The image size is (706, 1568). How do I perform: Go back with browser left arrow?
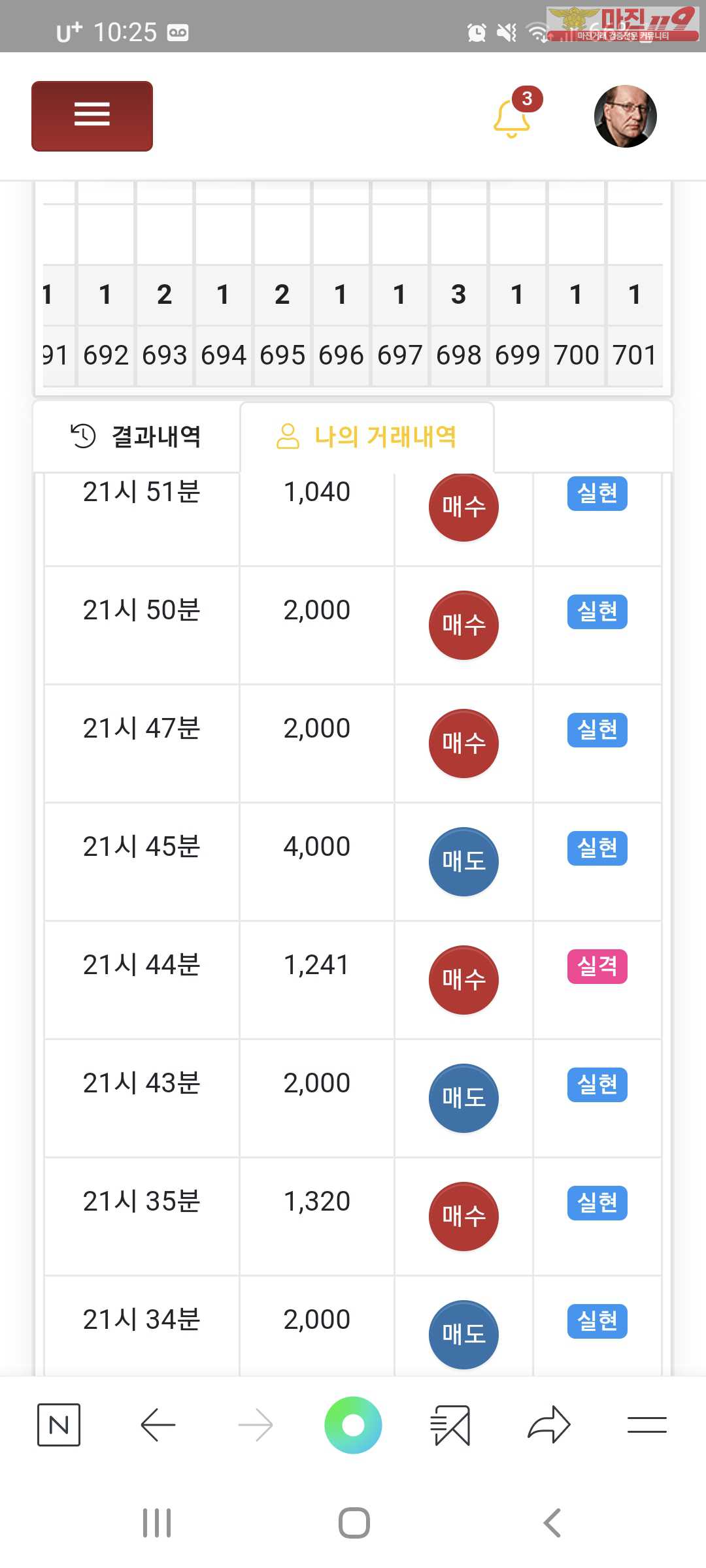[x=158, y=1425]
